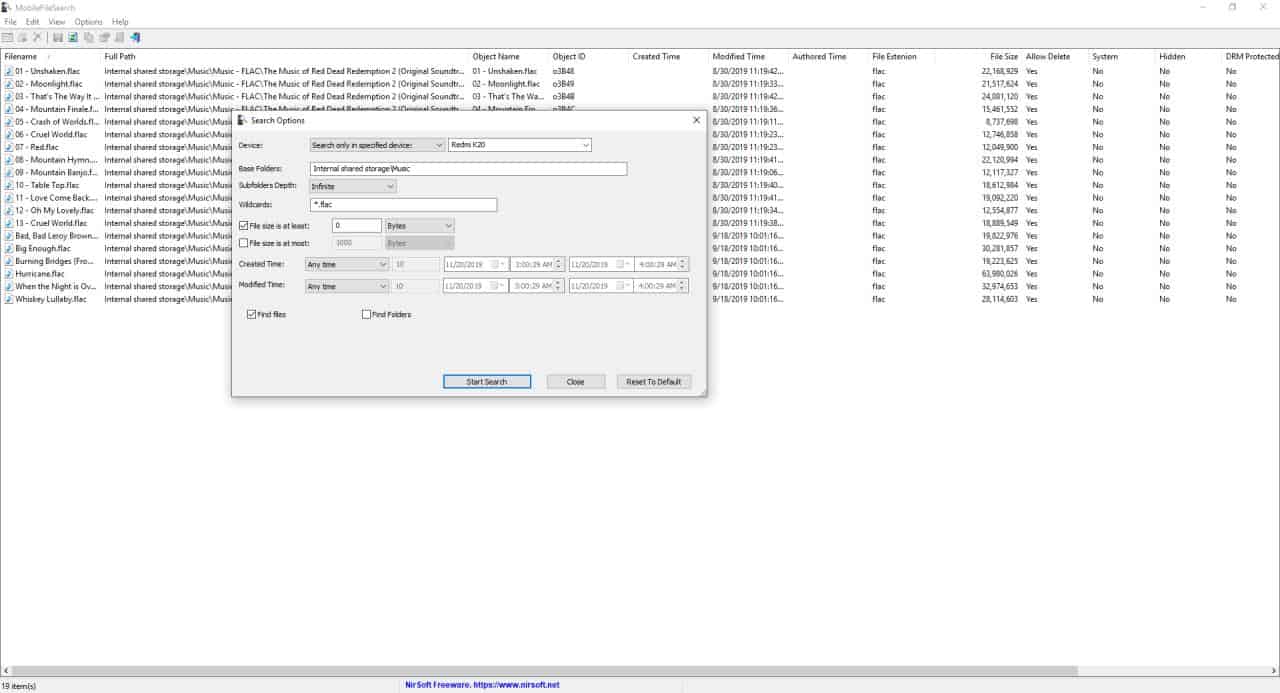Open the Device dropdown showing Redmi K20

(587, 144)
